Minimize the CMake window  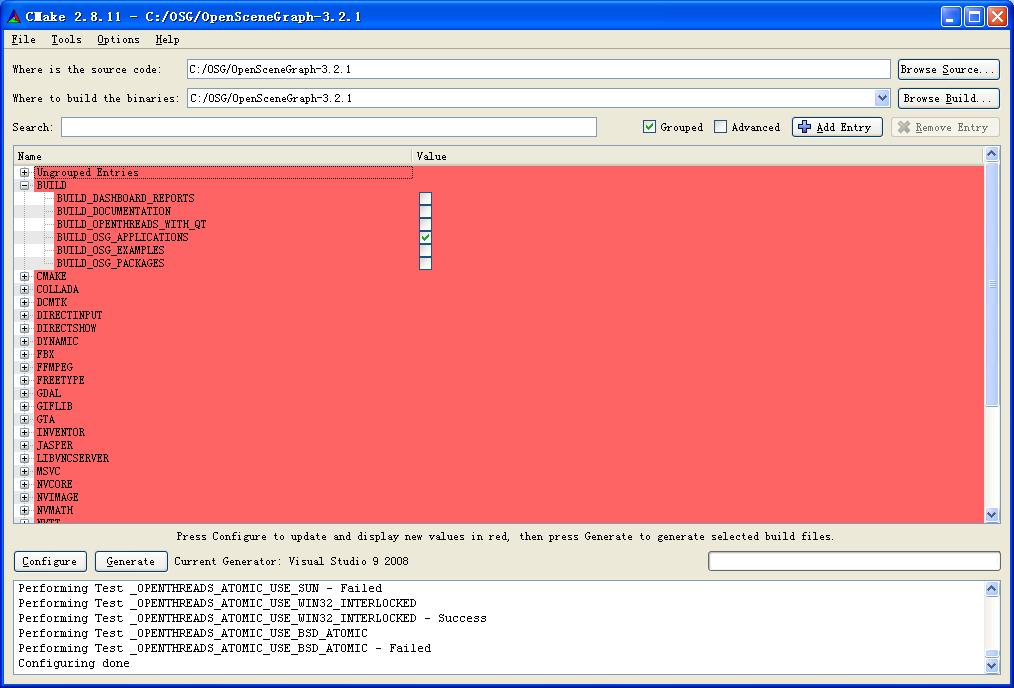click(x=951, y=16)
